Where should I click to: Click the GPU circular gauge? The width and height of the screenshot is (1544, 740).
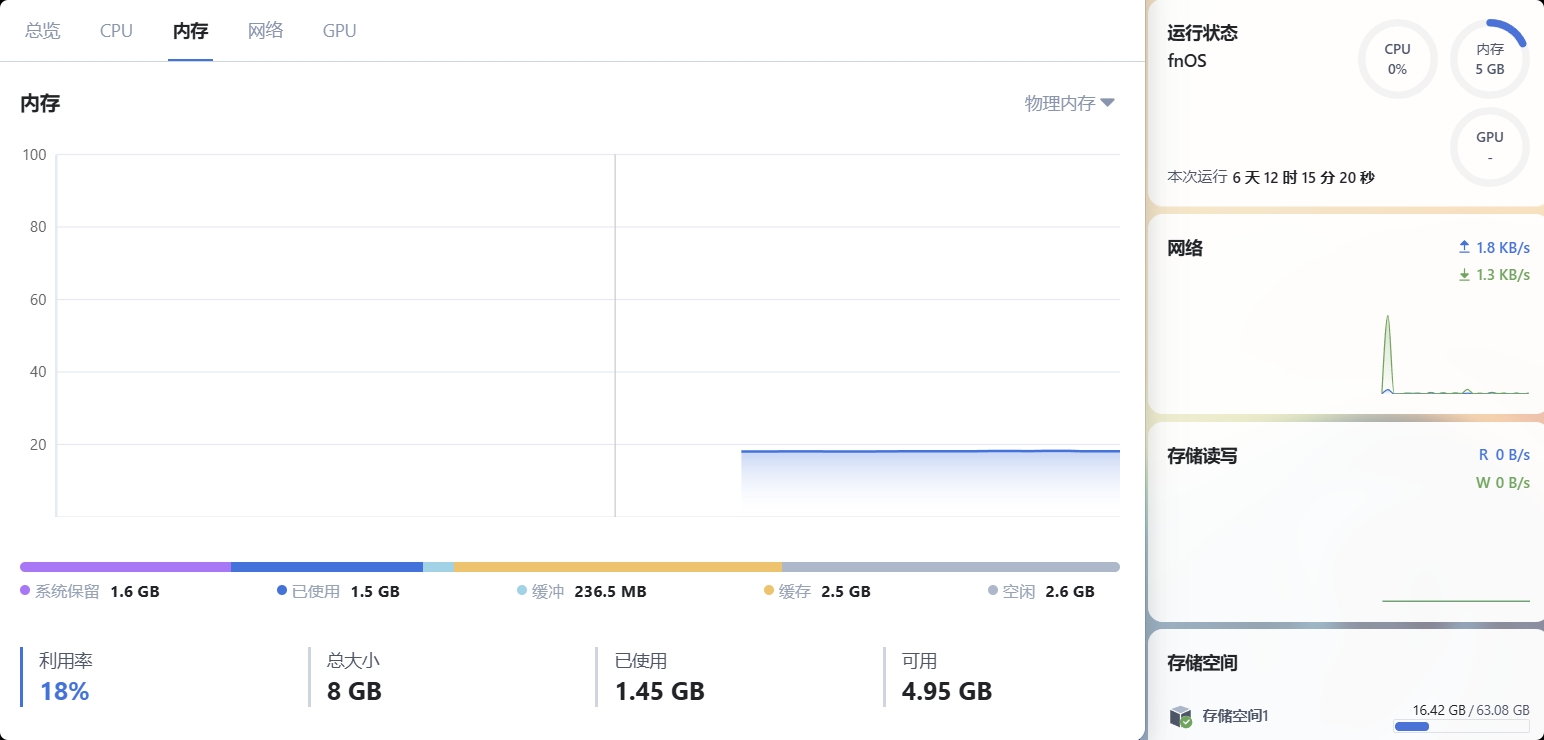tap(1489, 147)
